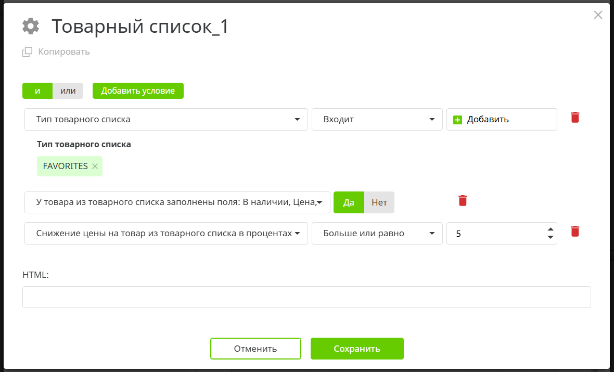Click Сохранить to save

click(357, 349)
